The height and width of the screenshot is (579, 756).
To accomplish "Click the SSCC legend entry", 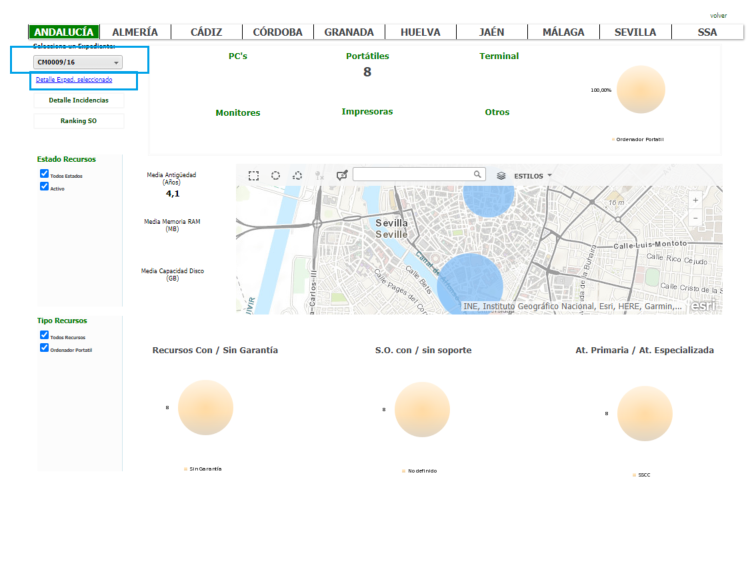I will (x=641, y=475).
